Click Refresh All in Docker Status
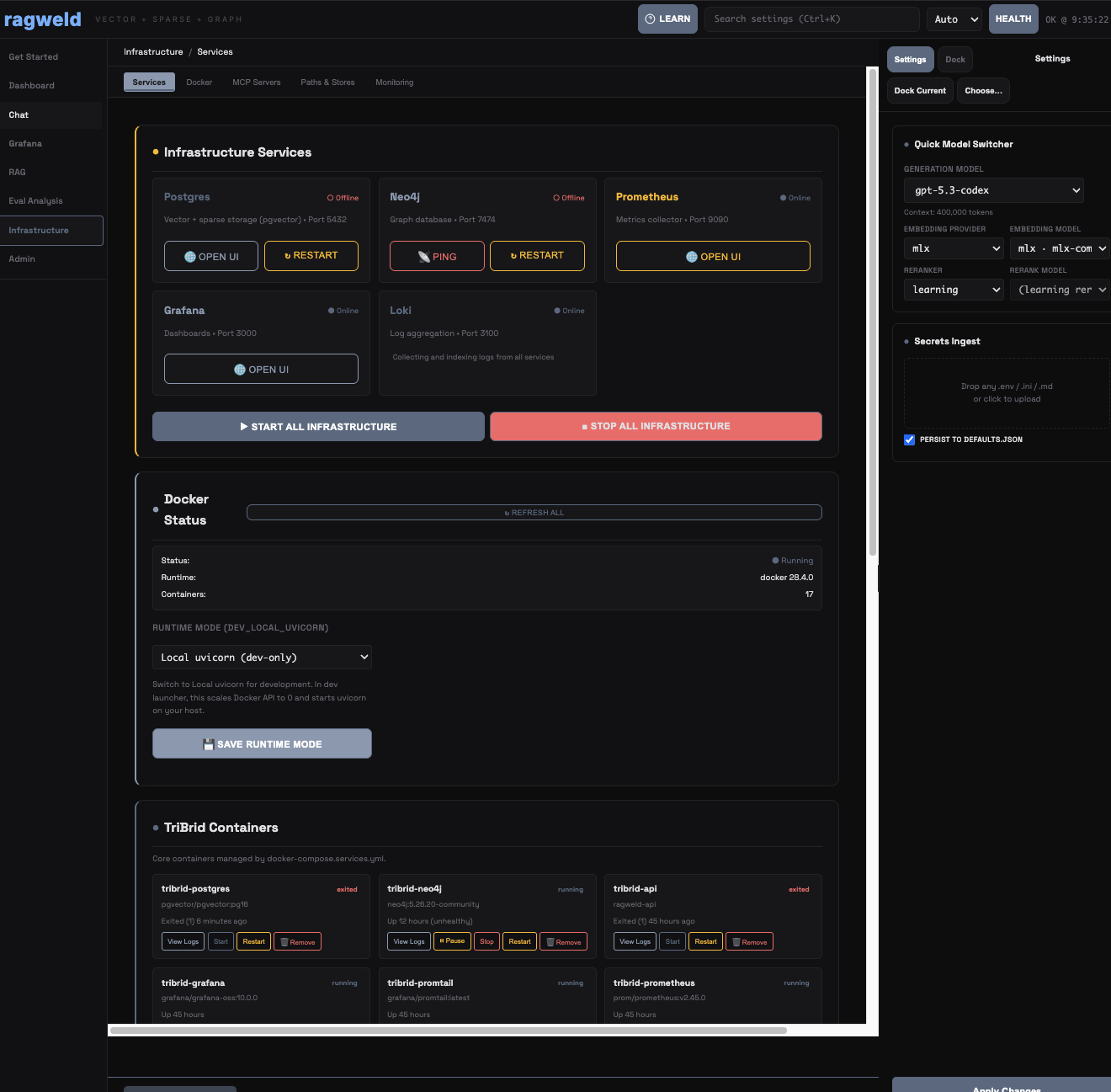 point(534,513)
